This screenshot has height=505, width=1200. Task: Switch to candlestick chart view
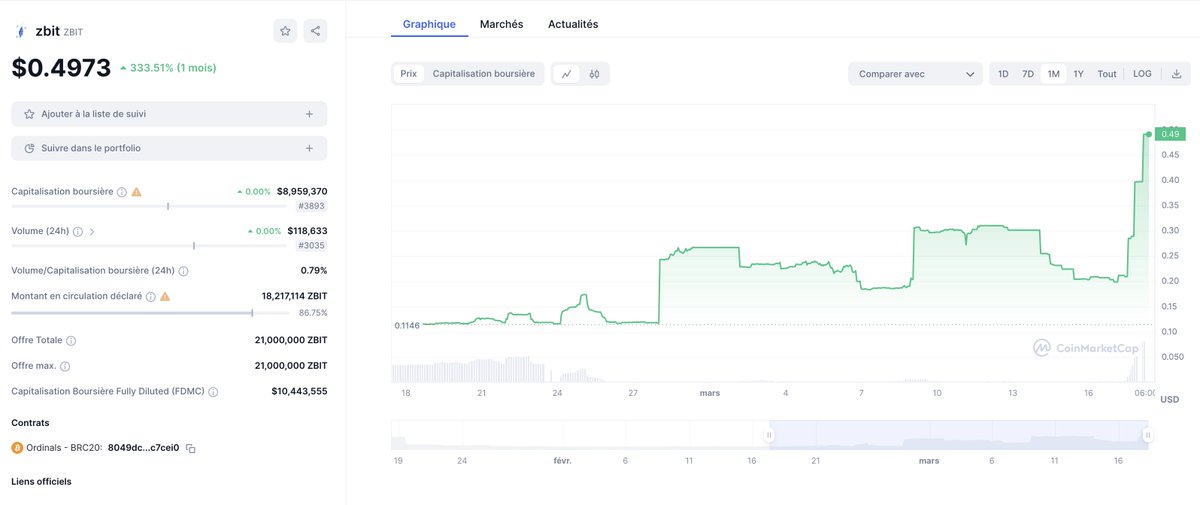coord(594,73)
